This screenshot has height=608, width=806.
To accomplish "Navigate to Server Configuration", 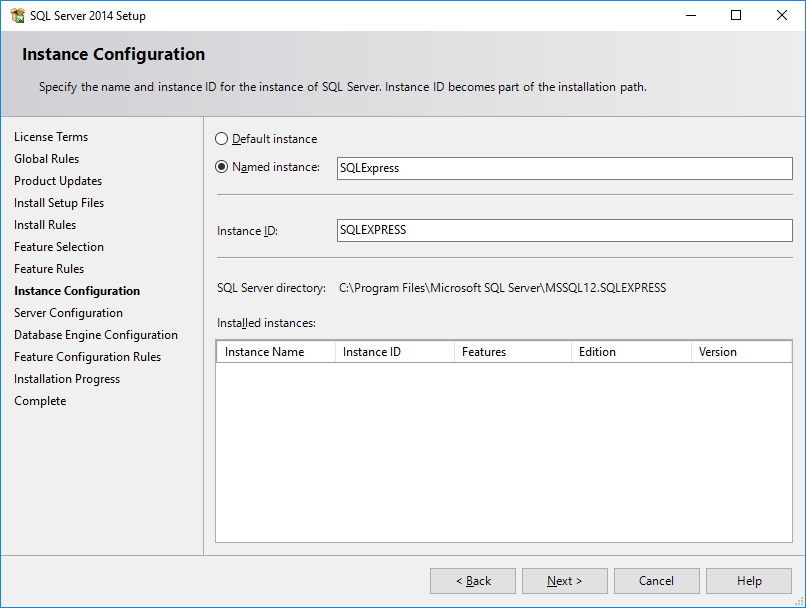I will coord(68,312).
